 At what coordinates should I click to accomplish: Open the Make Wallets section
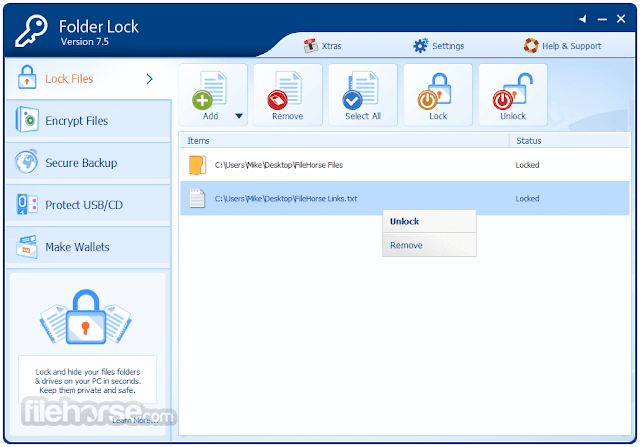pyautogui.click(x=88, y=247)
